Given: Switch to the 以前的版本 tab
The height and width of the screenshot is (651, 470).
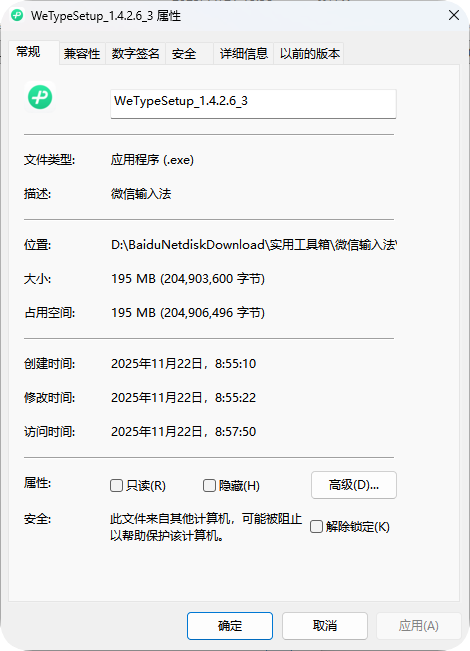Looking at the screenshot, I should point(309,54).
